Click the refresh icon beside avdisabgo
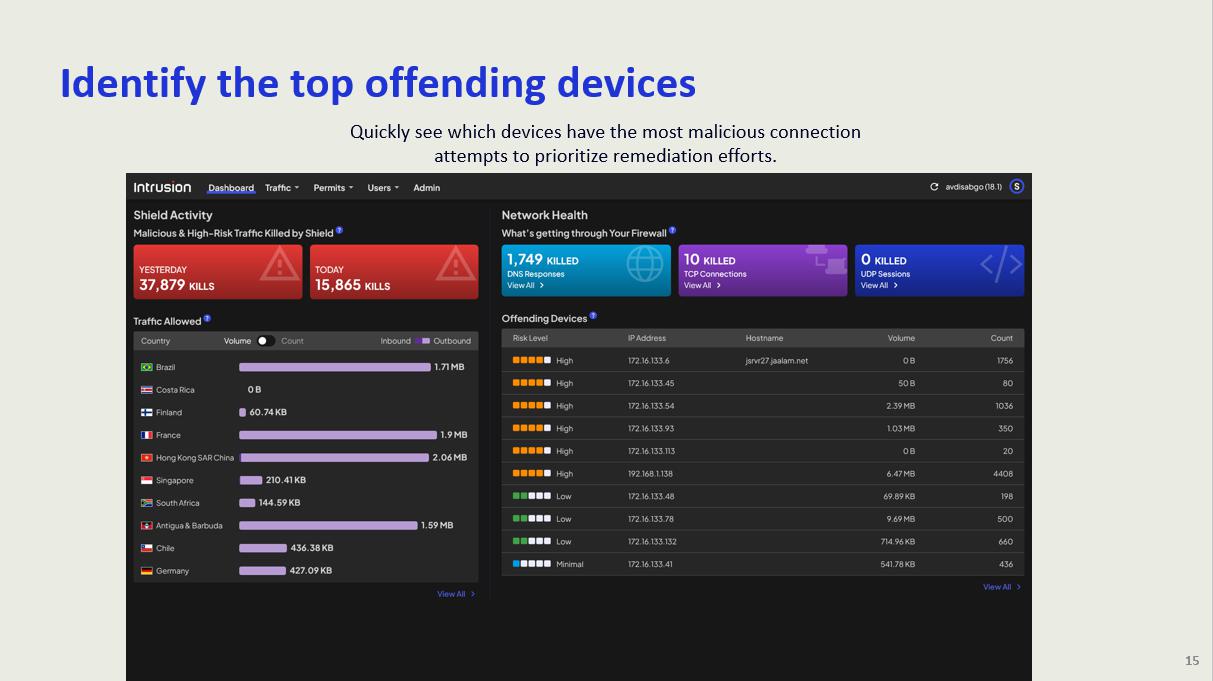The width and height of the screenshot is (1213, 681). coord(935,187)
